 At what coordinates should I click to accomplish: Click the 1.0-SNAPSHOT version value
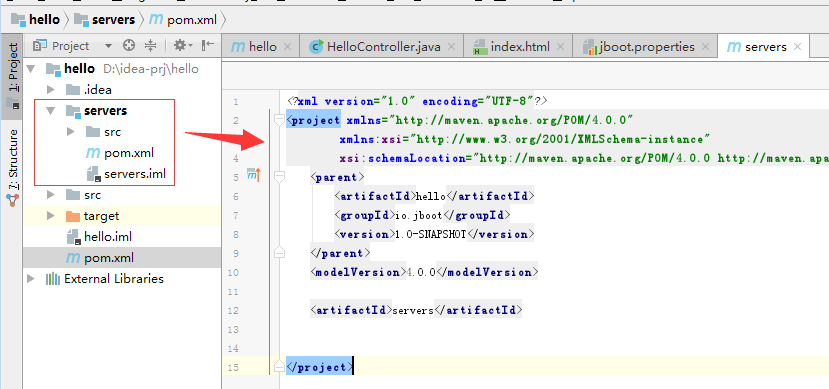tap(430, 234)
